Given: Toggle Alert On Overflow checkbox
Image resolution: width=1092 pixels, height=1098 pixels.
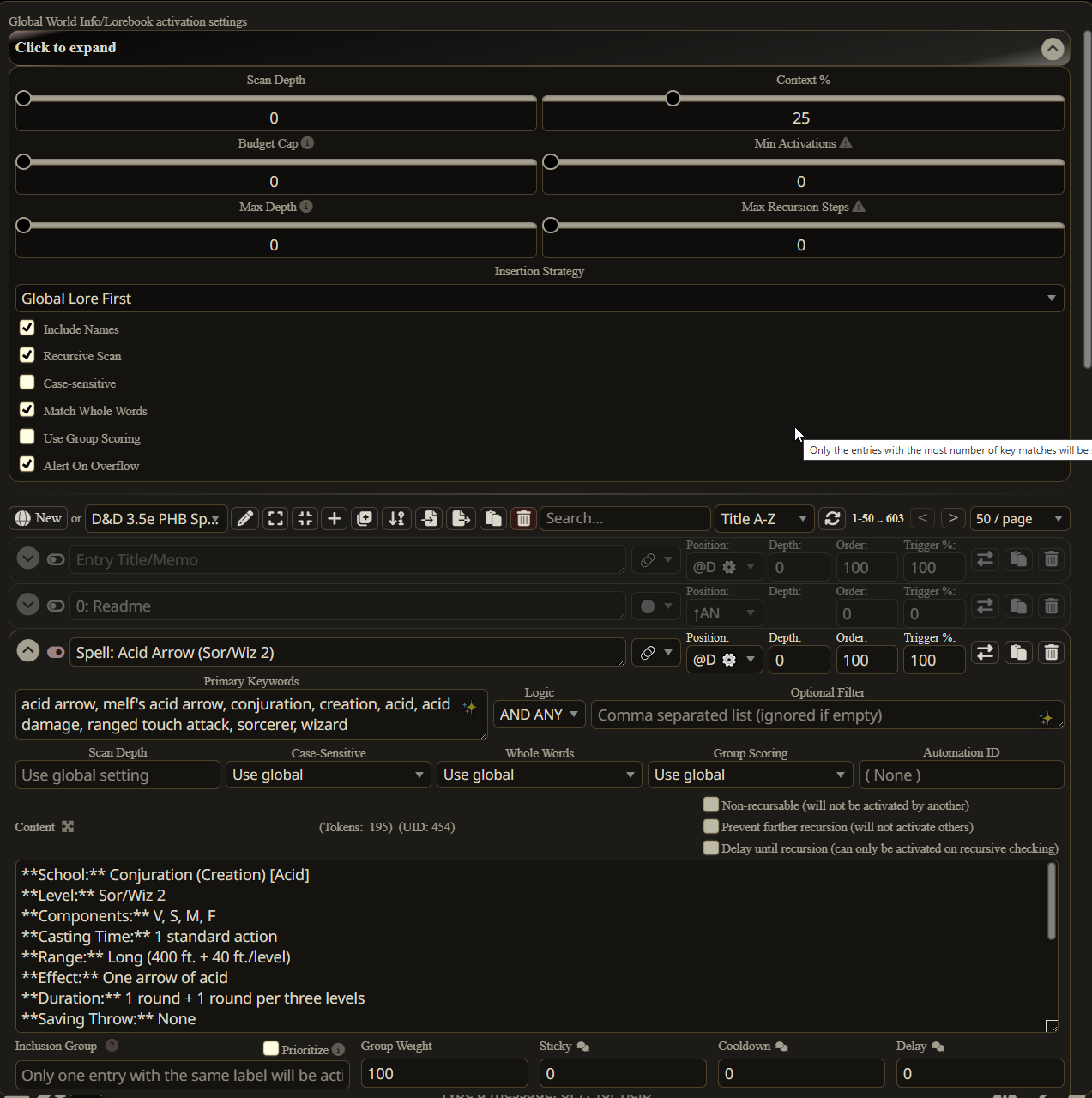Looking at the screenshot, I should (x=27, y=465).
